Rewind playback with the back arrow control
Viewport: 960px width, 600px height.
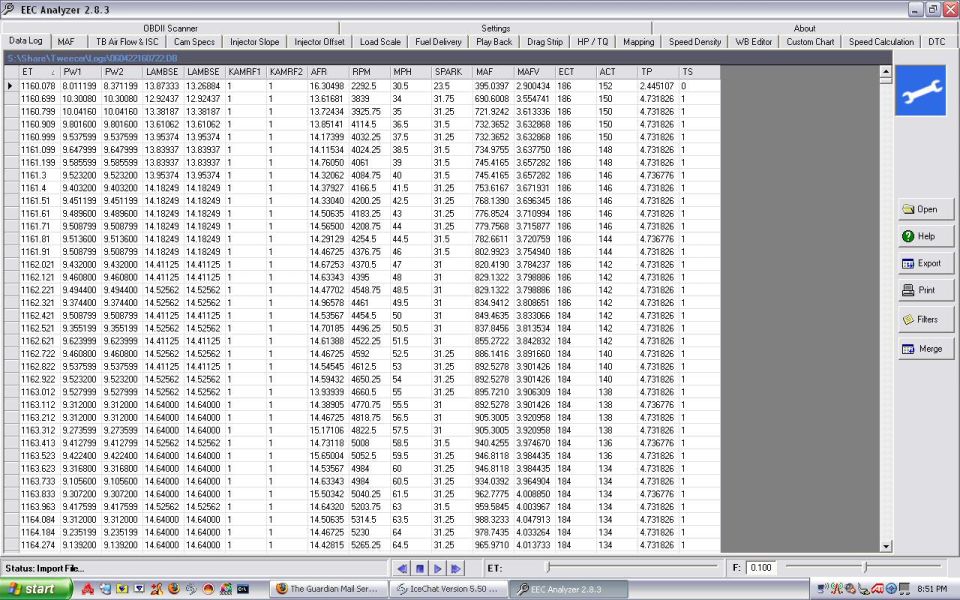[402, 569]
